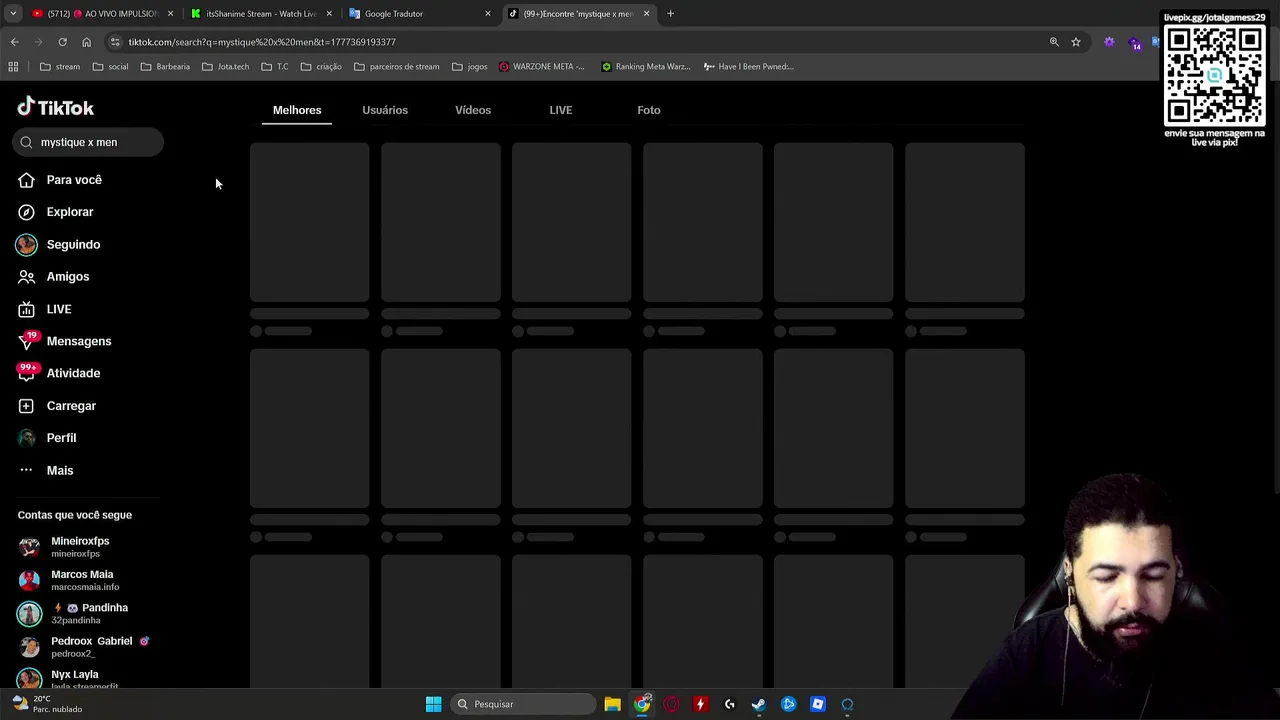Bookmark page with star icon
Viewport: 1280px width, 720px height.
[1076, 42]
